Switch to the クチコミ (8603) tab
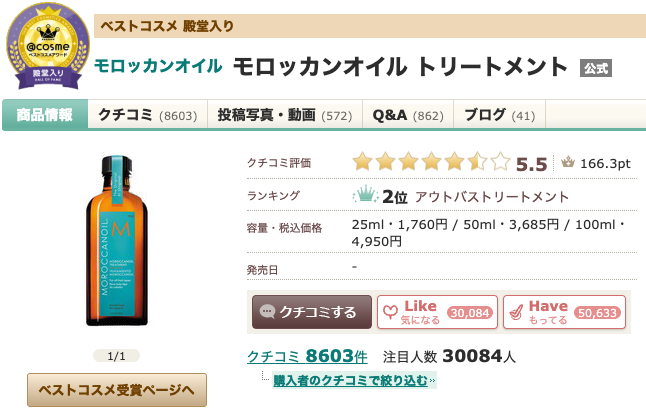This screenshot has height=410, width=646. tap(147, 115)
